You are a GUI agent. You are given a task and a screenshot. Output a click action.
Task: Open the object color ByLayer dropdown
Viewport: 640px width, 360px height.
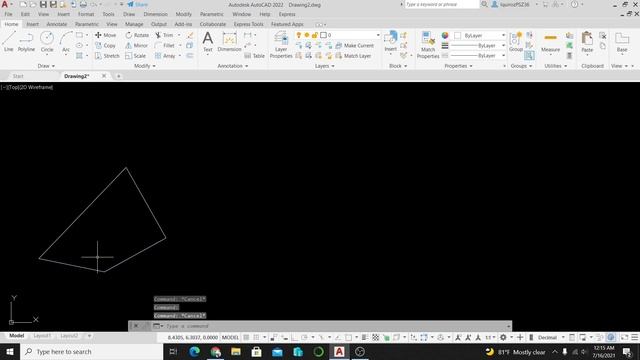[503, 36]
